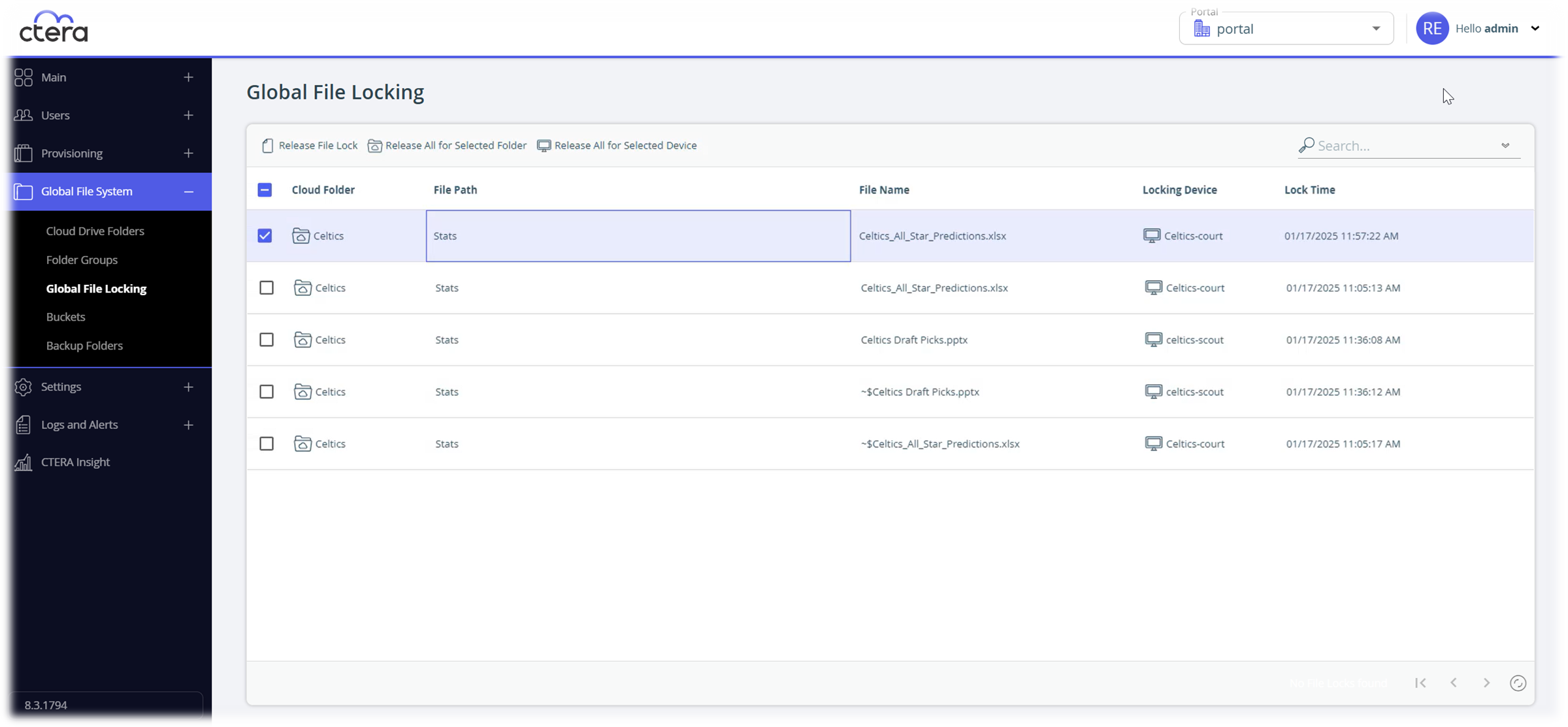
Task: Click file name ~$Celtics_All_Star_Predictions.xlsx
Action: (x=940, y=444)
